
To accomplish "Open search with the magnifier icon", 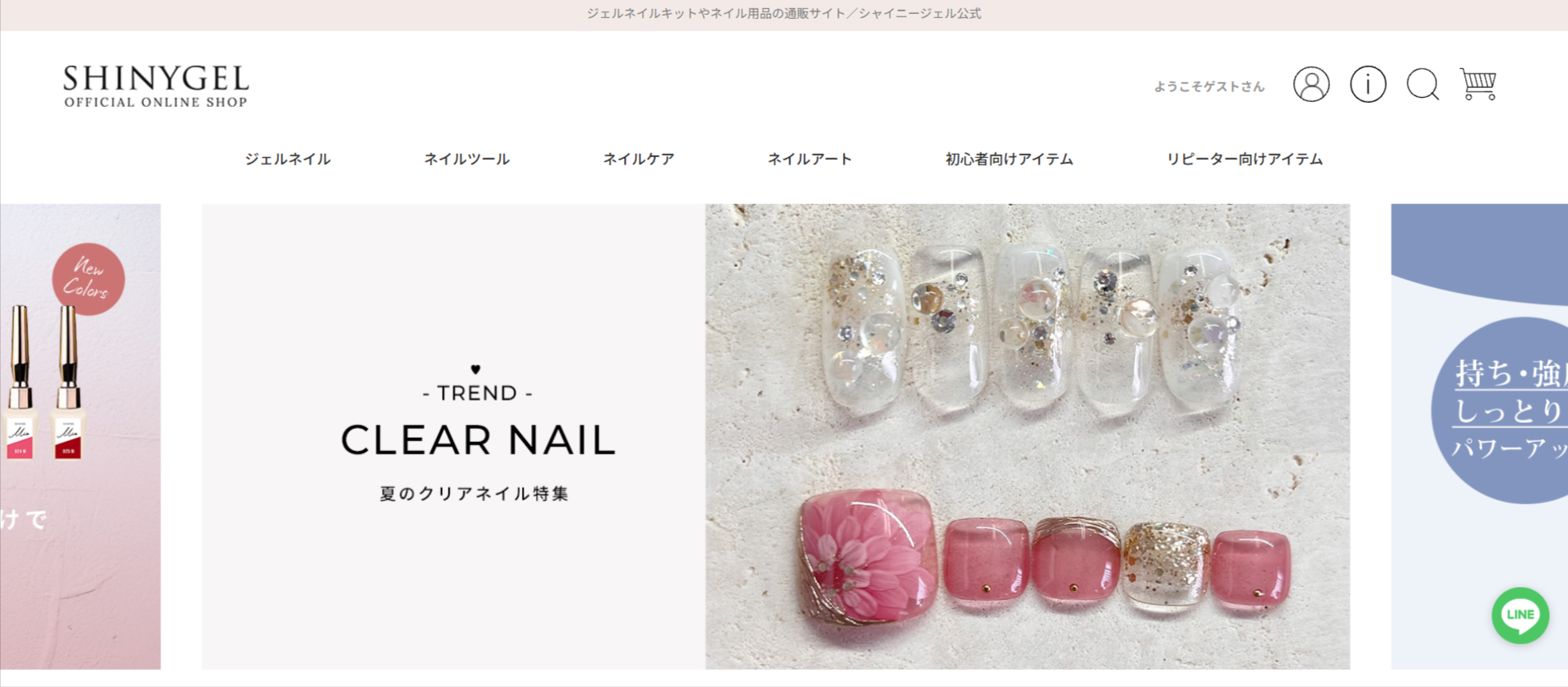I will 1423,84.
